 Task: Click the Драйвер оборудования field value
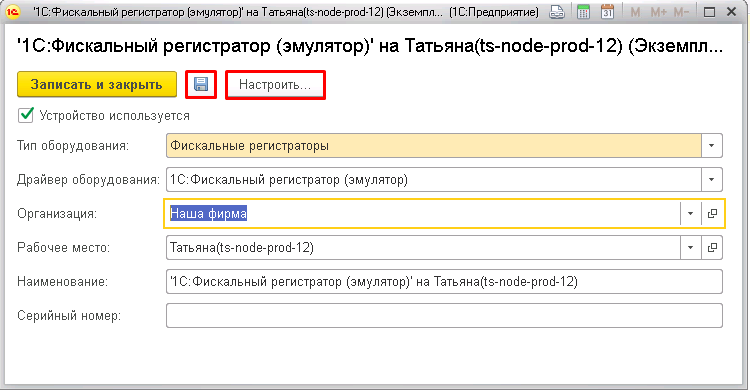434,179
